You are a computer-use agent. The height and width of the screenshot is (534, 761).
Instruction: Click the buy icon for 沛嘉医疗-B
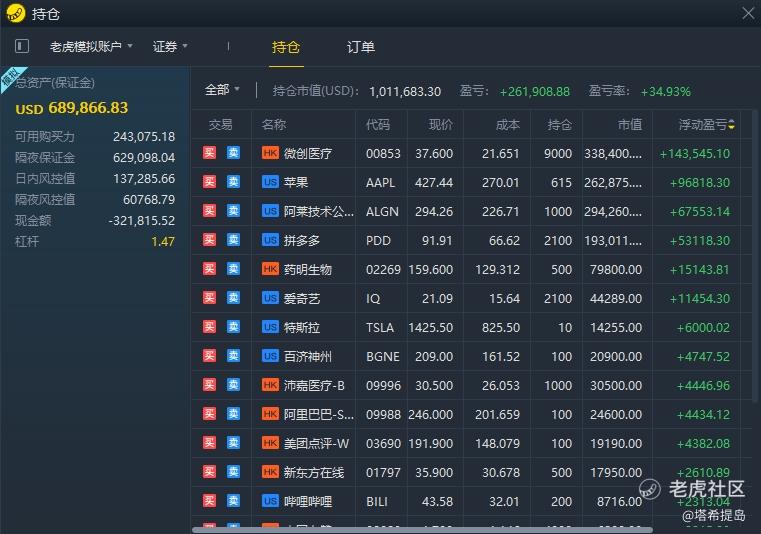209,385
